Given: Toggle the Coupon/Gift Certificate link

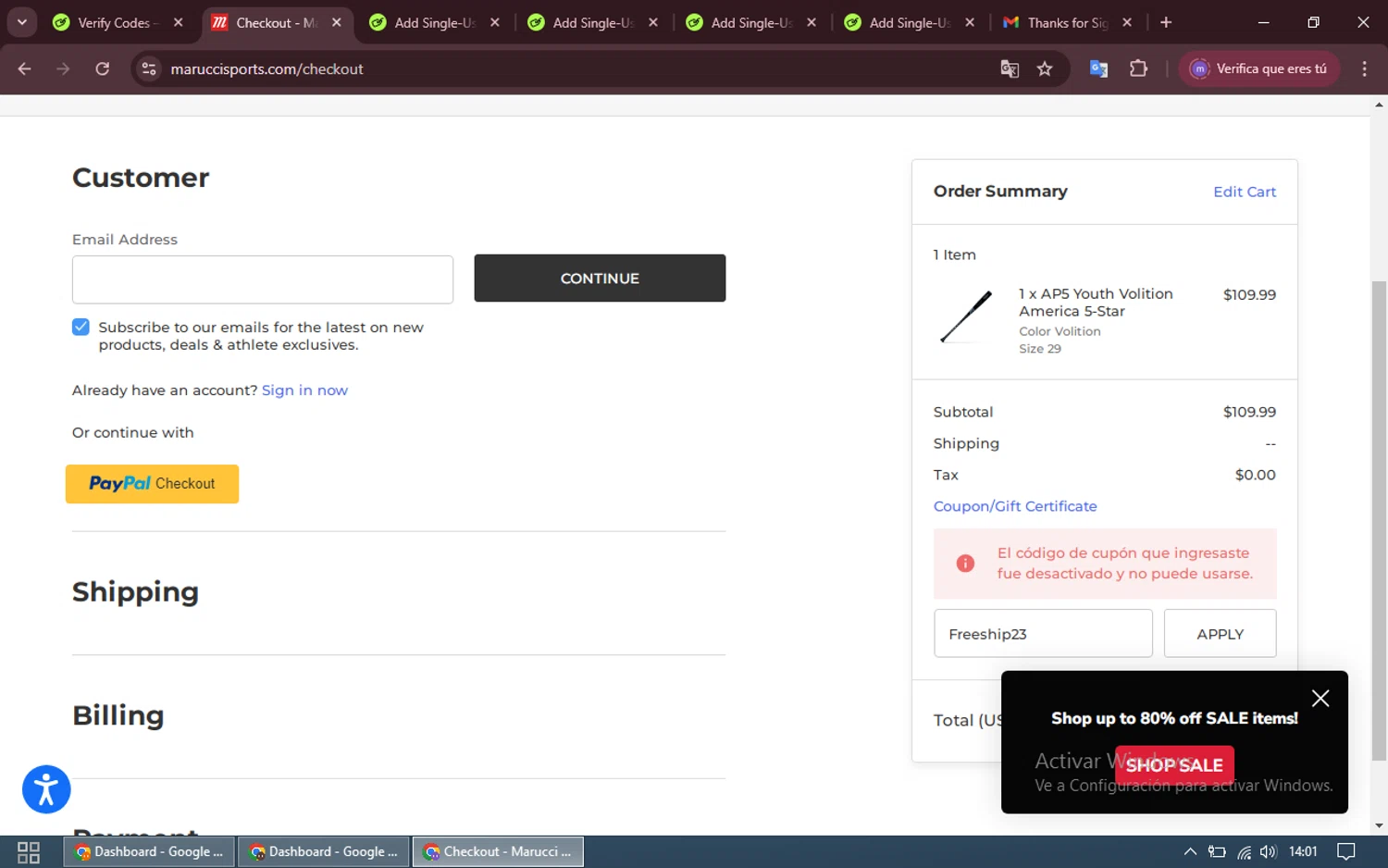Looking at the screenshot, I should (1015, 506).
